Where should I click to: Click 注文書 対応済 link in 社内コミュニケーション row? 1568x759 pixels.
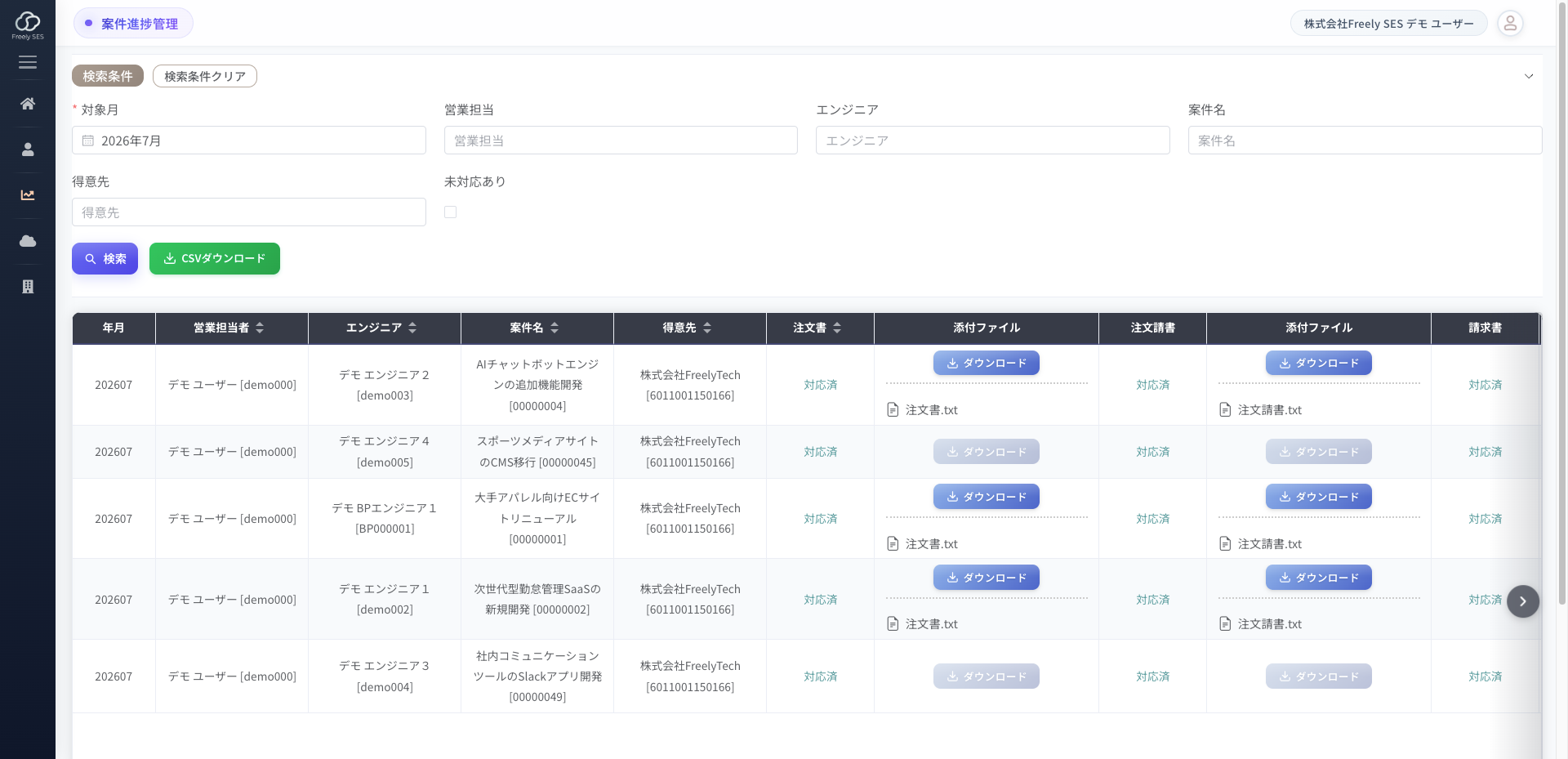[821, 676]
